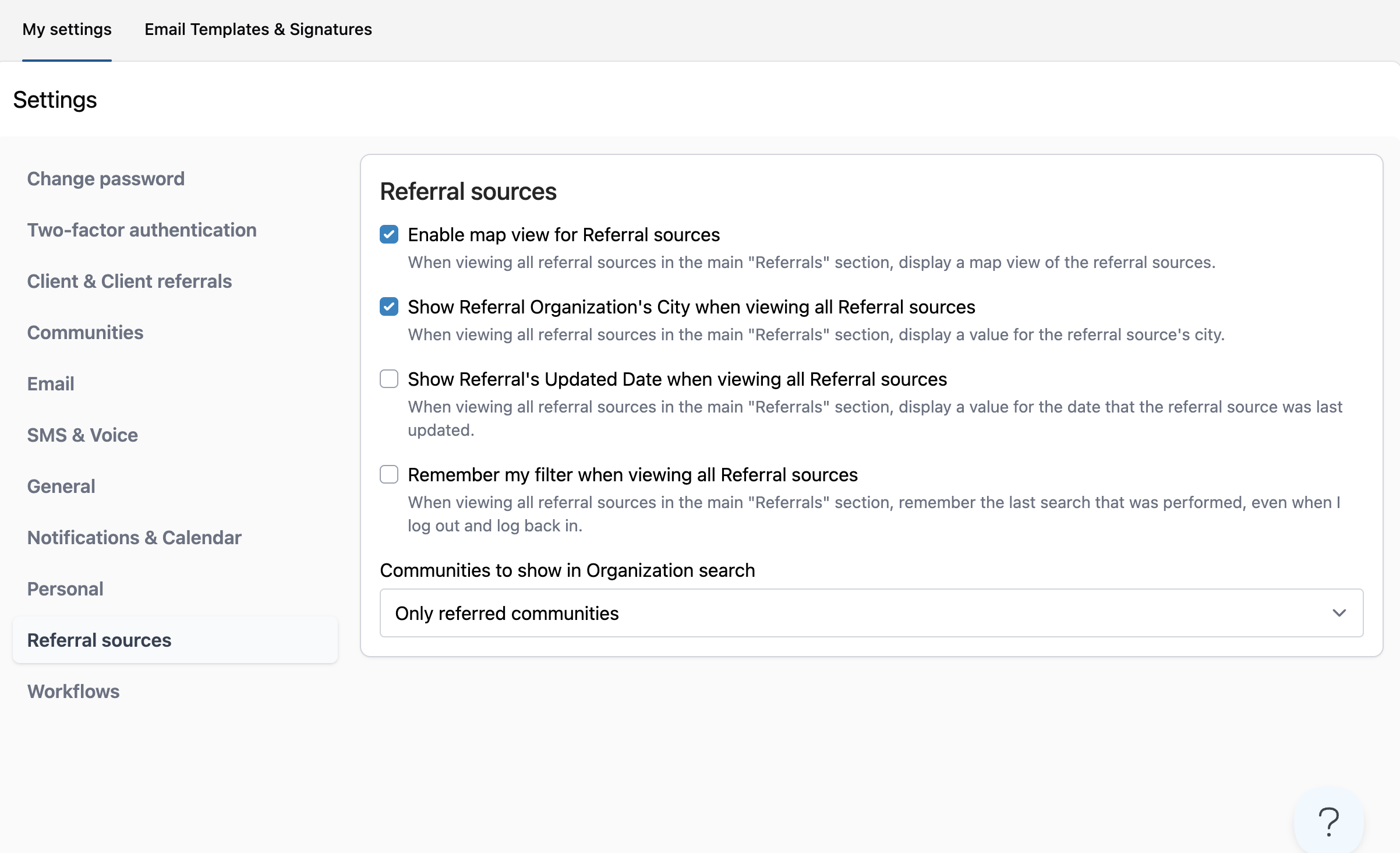Open Notifications & Calendar settings
This screenshot has width=1400, height=853.
[135, 538]
